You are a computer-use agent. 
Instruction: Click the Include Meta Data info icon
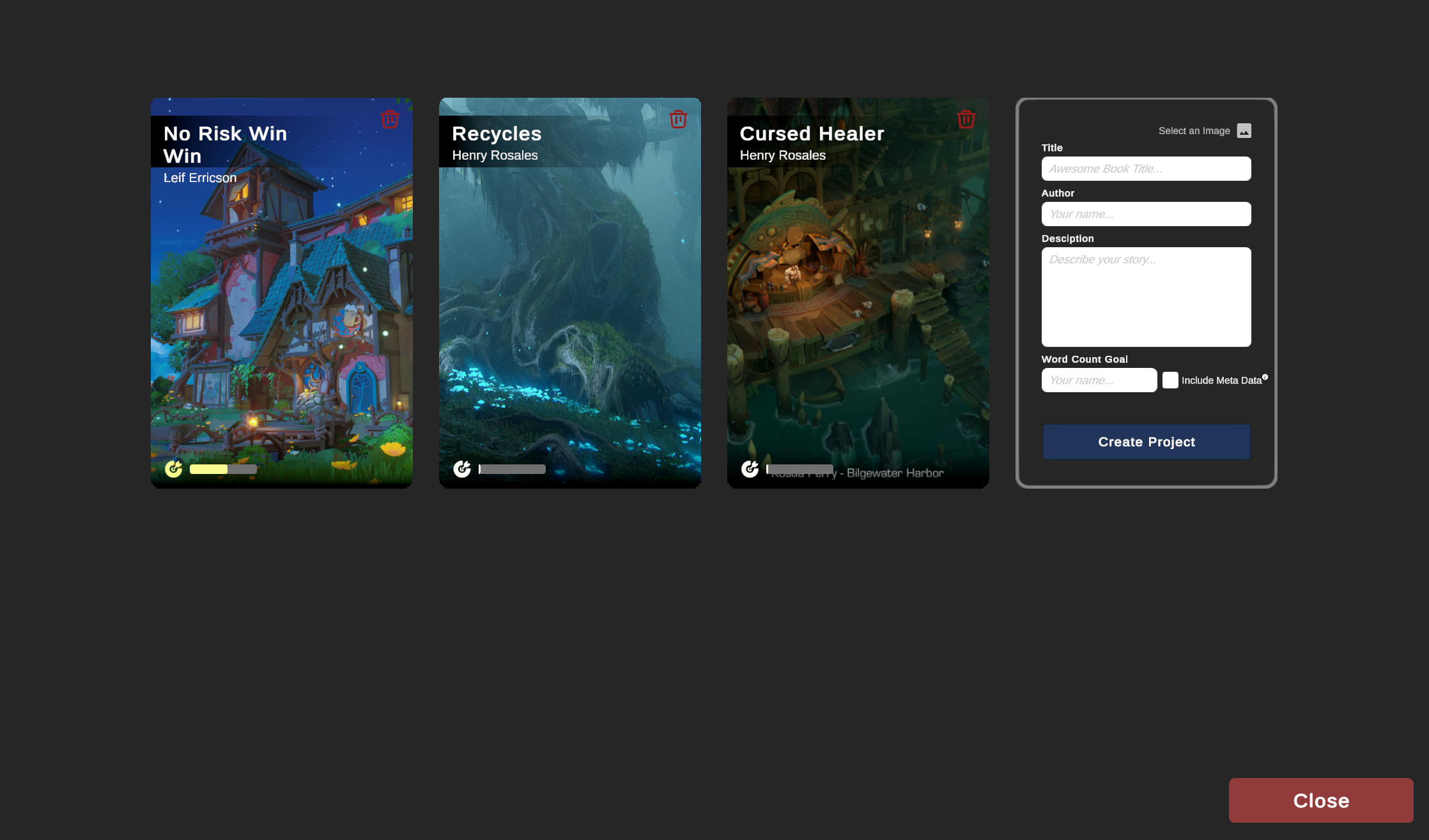[1265, 377]
